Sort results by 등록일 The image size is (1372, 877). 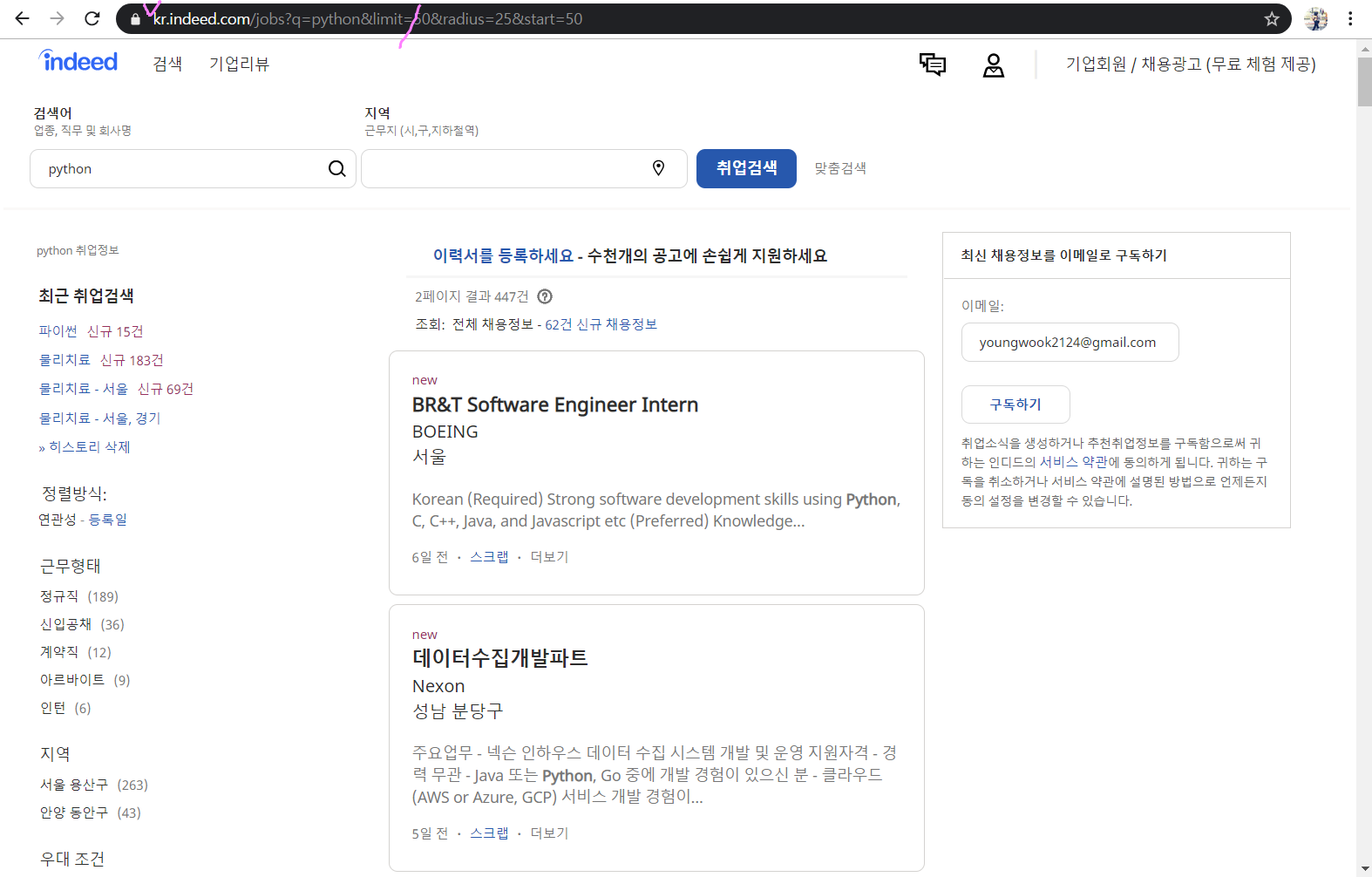pos(108,520)
